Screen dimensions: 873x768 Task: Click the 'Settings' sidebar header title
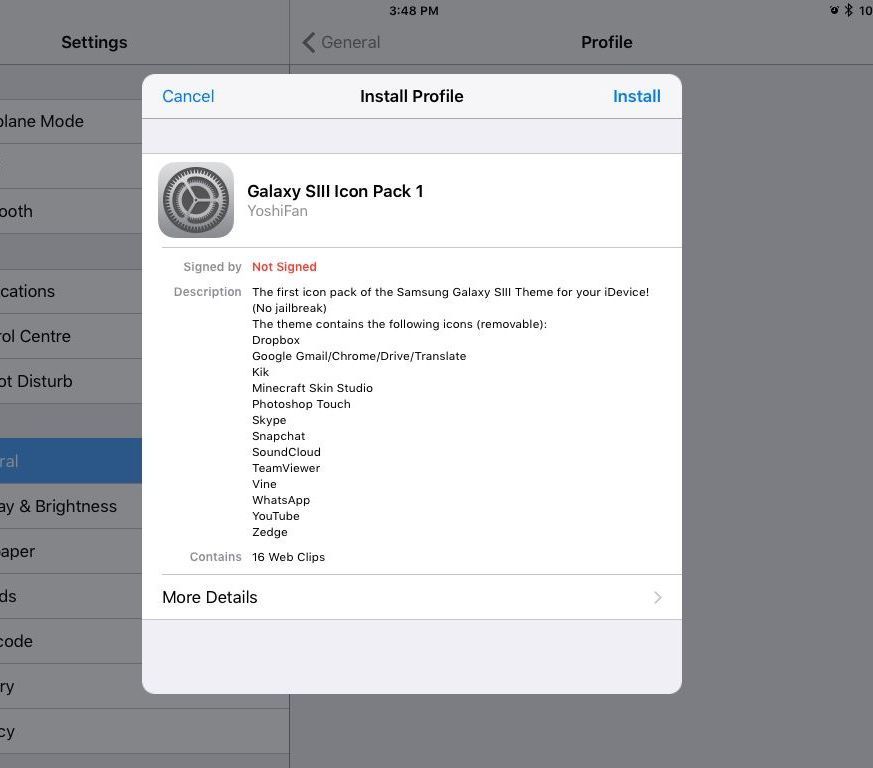(x=94, y=42)
